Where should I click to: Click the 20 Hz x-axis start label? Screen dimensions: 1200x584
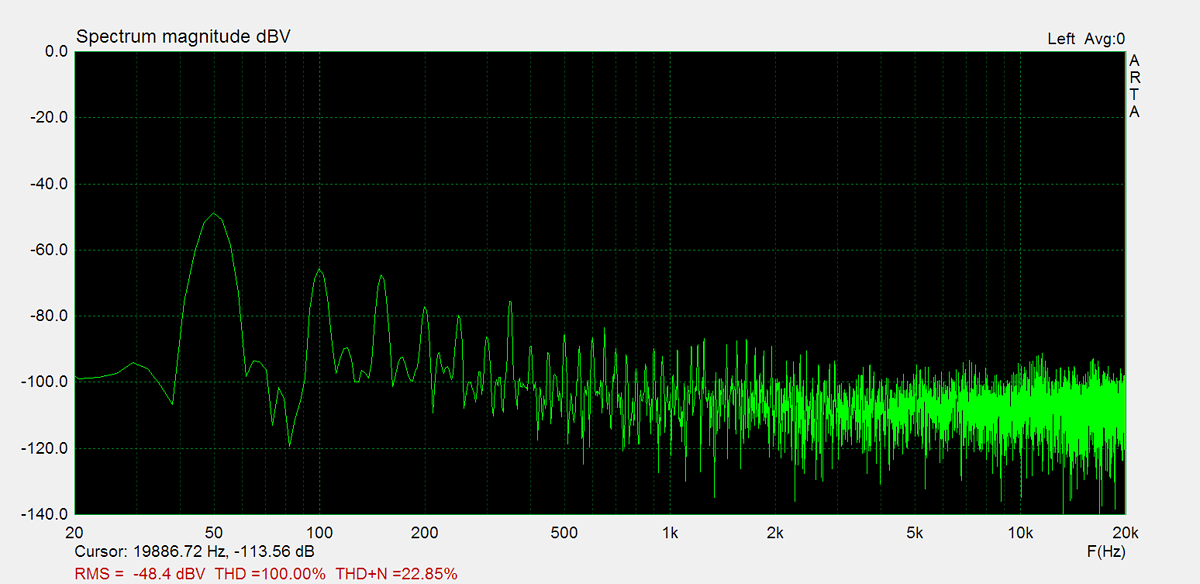pos(74,532)
